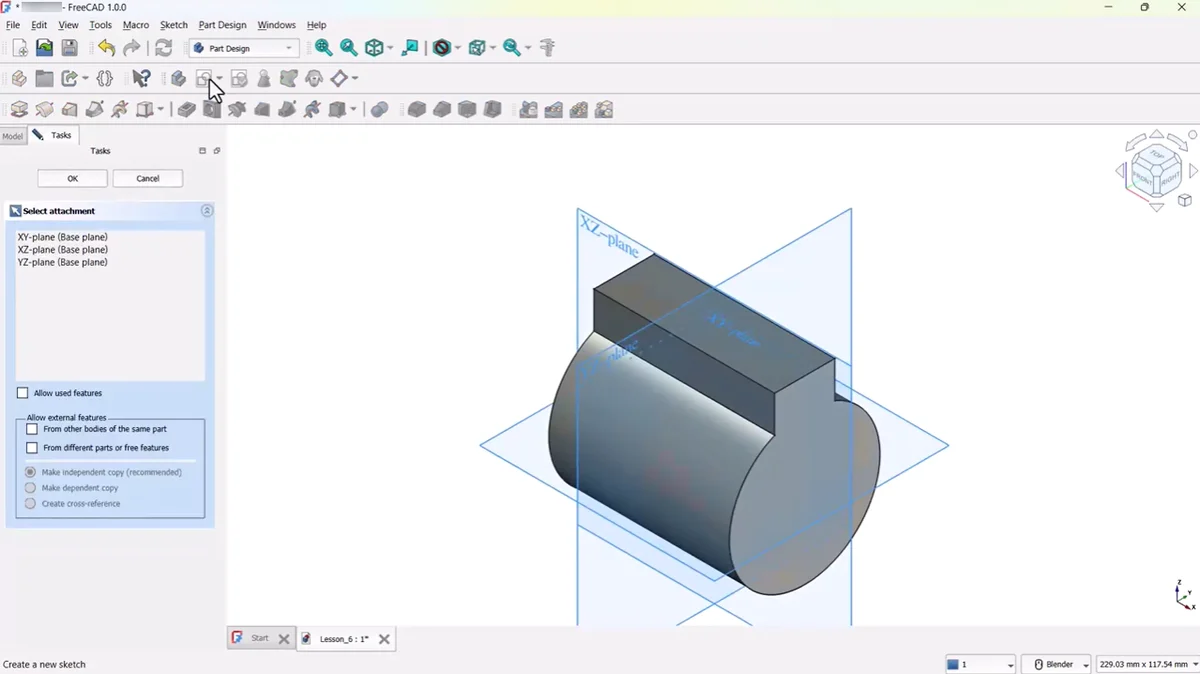The width and height of the screenshot is (1200, 674).
Task: Enable Allow used features checkbox
Action: click(23, 393)
